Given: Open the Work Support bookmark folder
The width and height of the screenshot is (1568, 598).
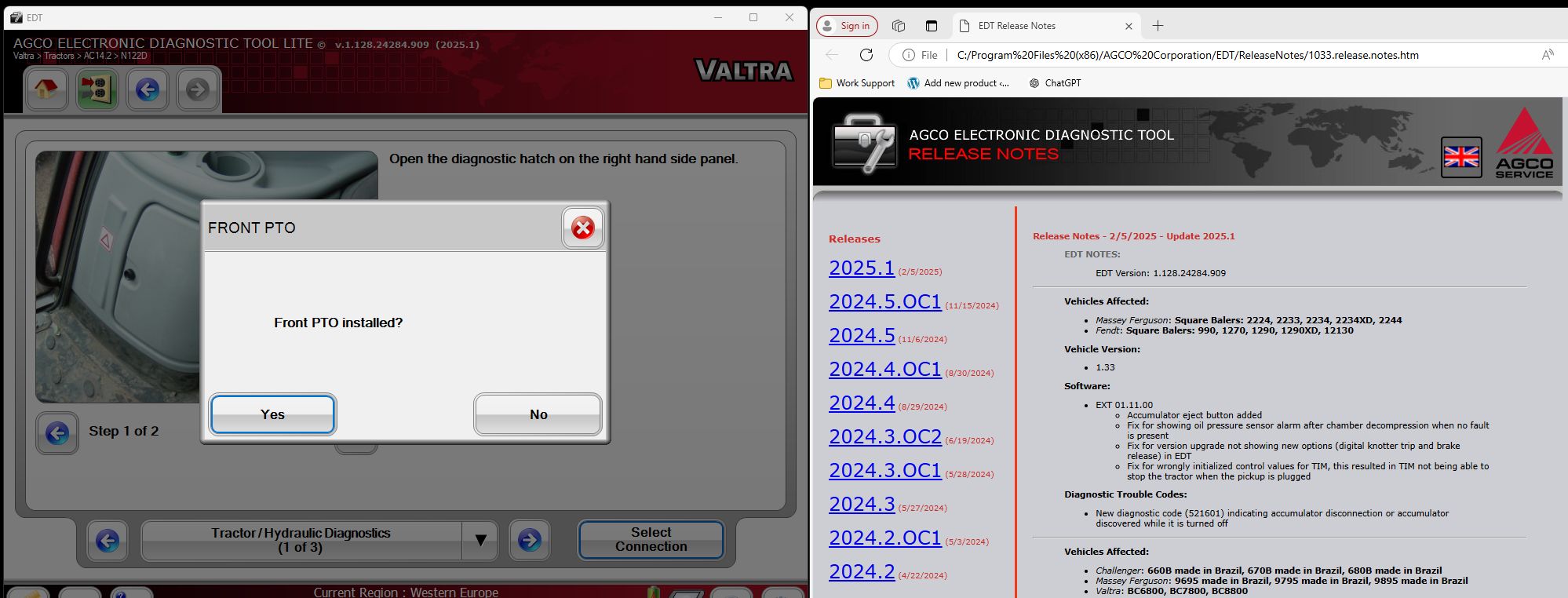Looking at the screenshot, I should pyautogui.click(x=856, y=83).
